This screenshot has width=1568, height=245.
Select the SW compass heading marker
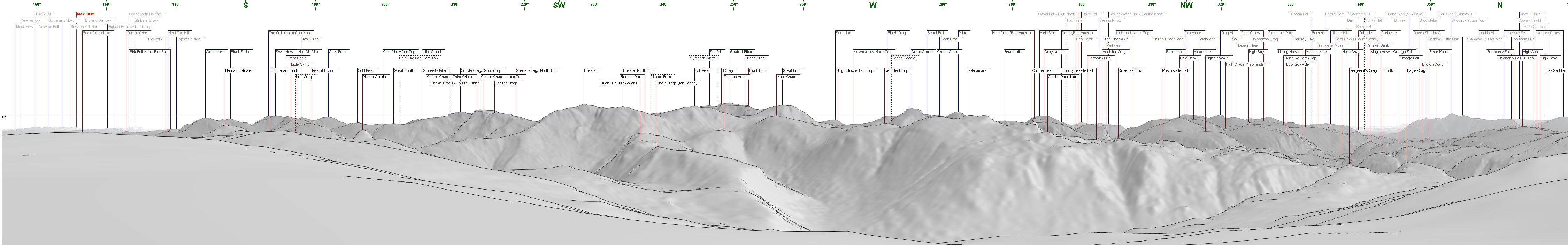tap(559, 5)
